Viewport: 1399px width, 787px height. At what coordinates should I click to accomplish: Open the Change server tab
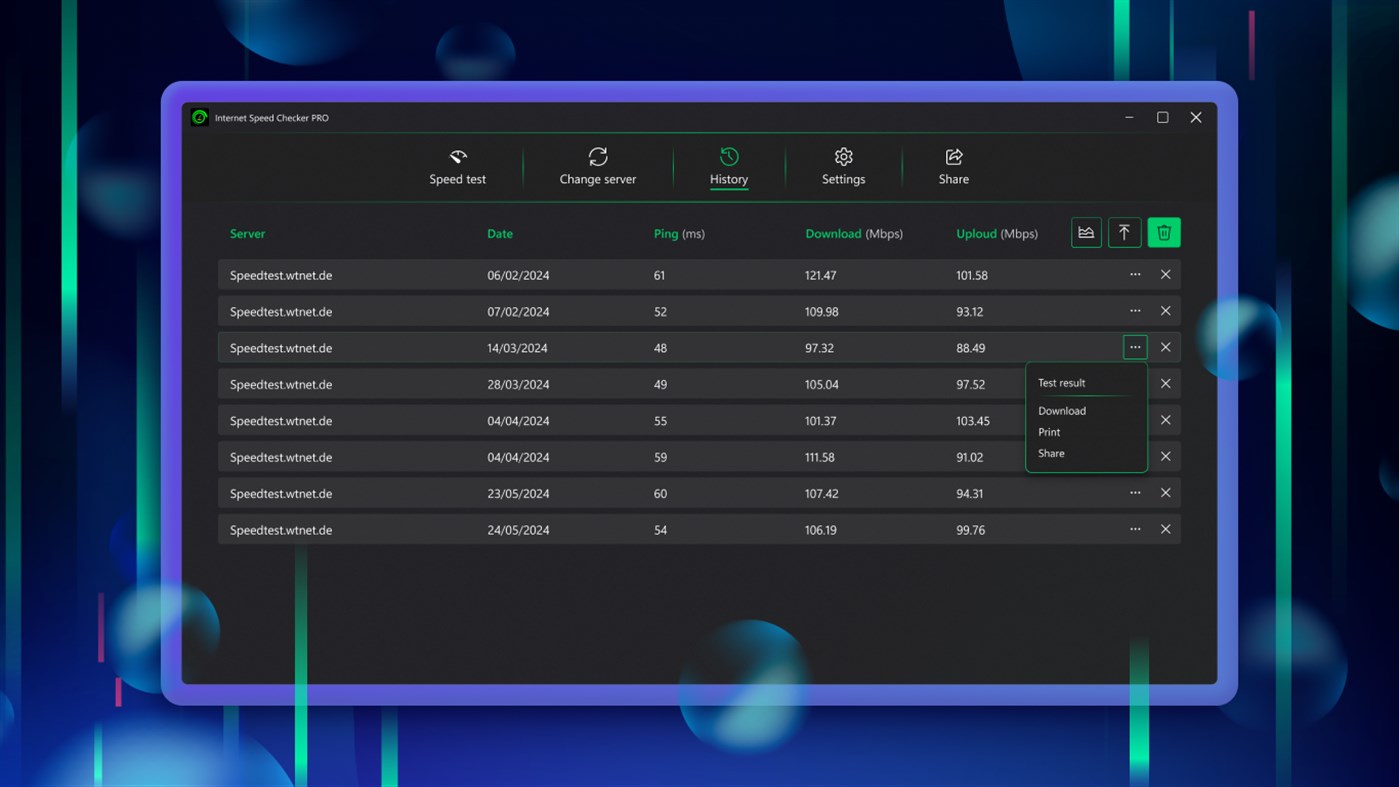click(598, 167)
